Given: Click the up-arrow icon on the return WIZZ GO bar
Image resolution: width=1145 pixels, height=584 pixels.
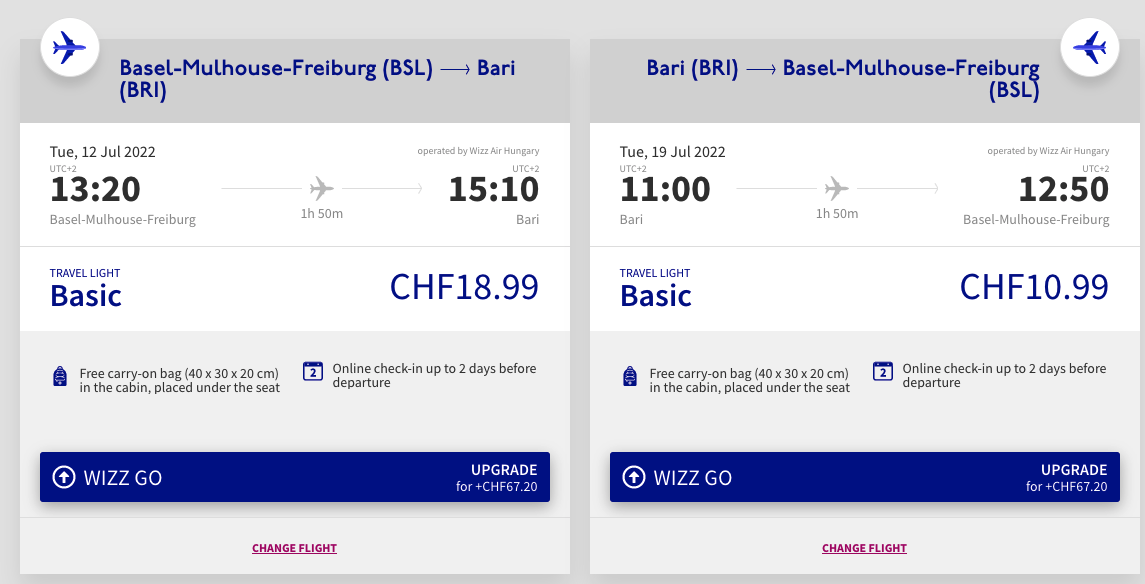Looking at the screenshot, I should click(634, 478).
